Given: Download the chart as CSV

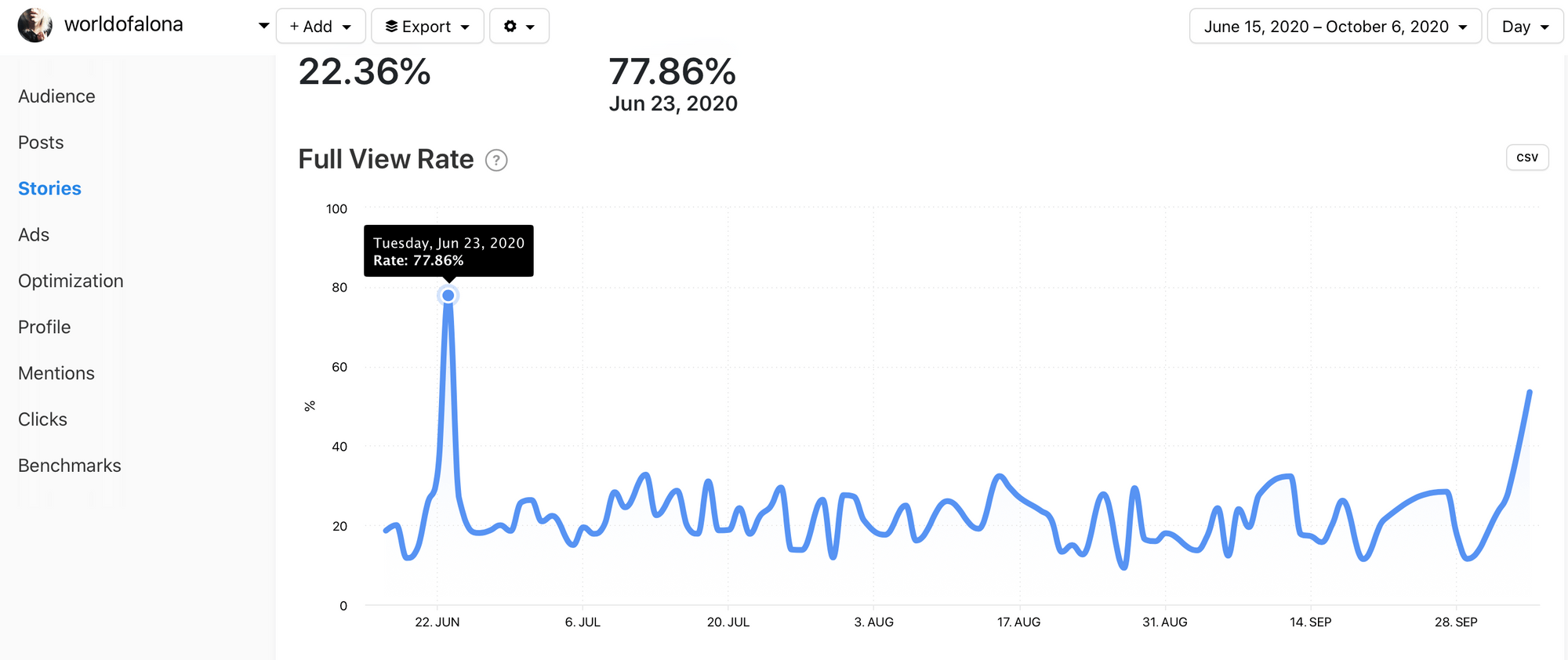Looking at the screenshot, I should 1526,158.
